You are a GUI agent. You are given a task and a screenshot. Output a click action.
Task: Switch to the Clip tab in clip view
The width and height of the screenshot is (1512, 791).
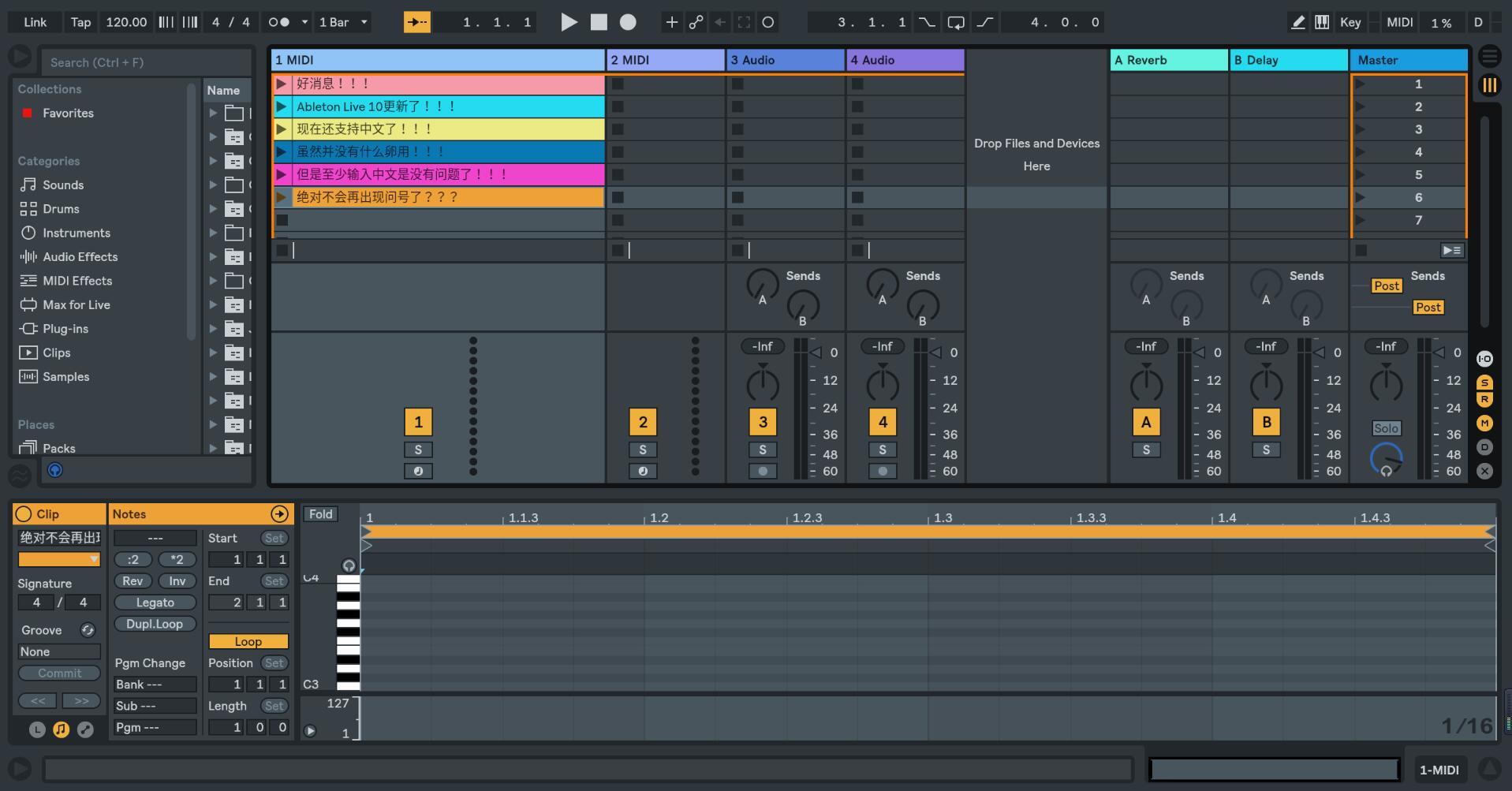pos(49,513)
